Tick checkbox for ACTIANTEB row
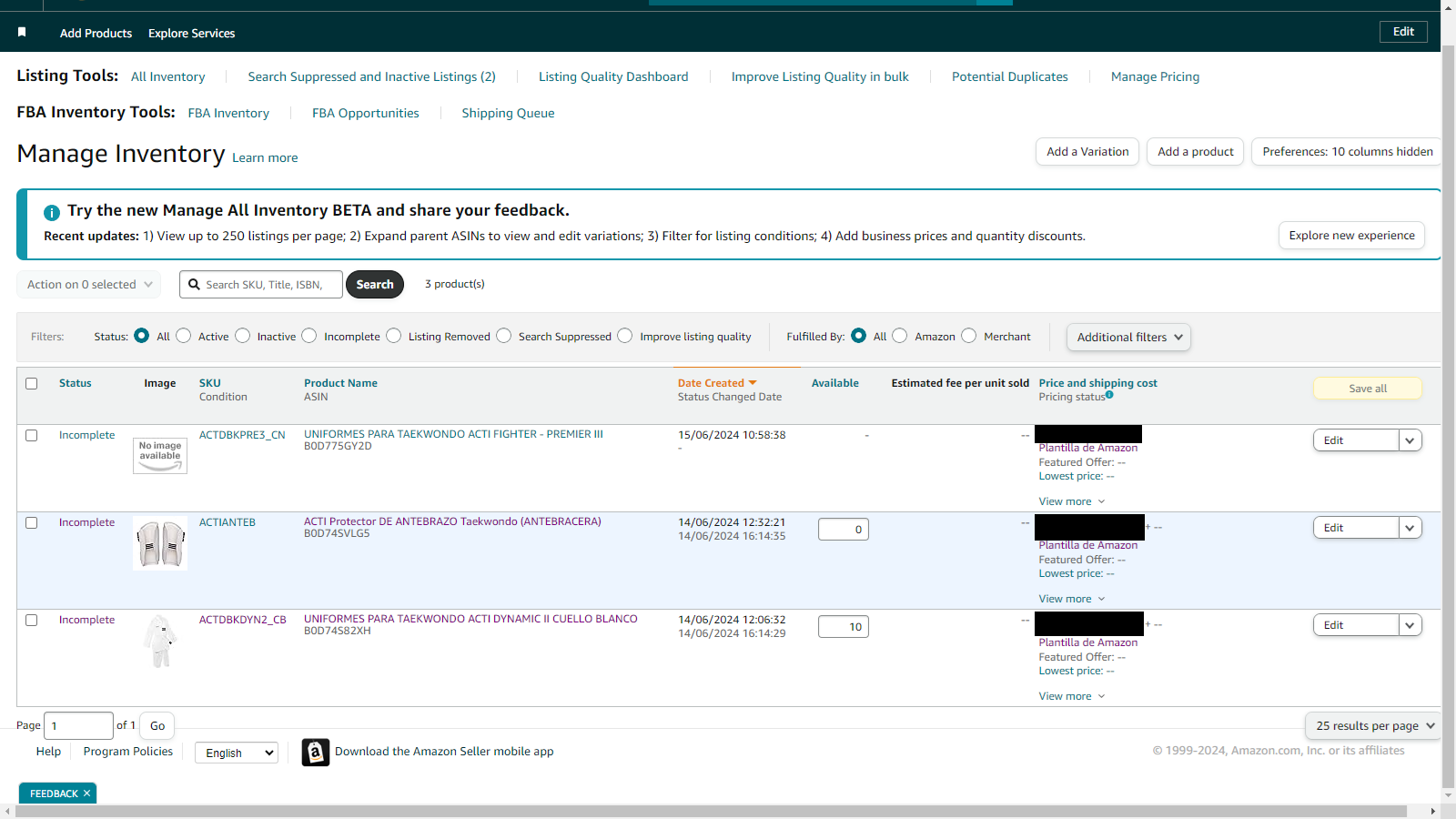 pyautogui.click(x=32, y=522)
